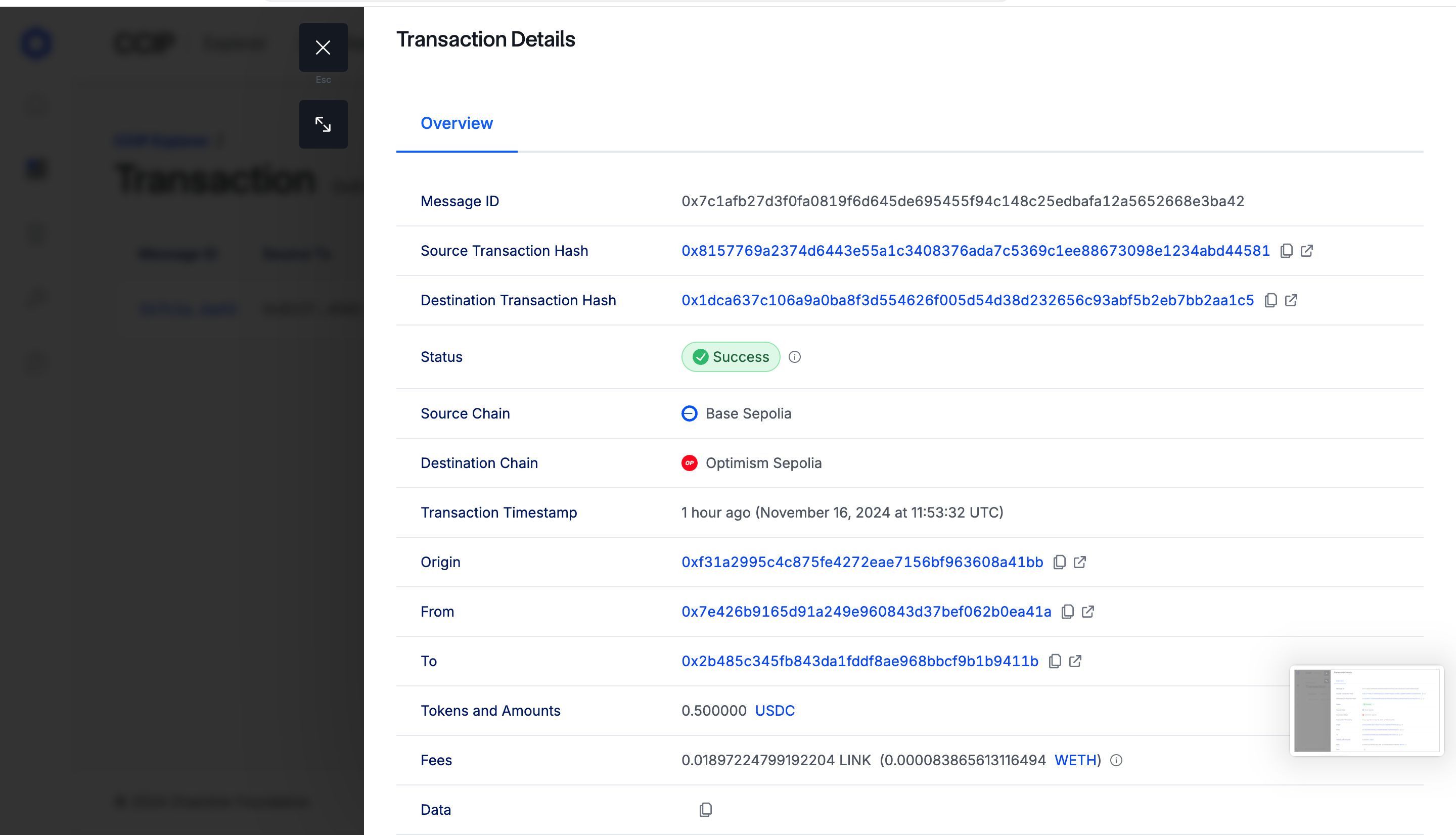Open the screenshot preview thumbnail
Viewport: 1456px width, 835px height.
click(1367, 711)
